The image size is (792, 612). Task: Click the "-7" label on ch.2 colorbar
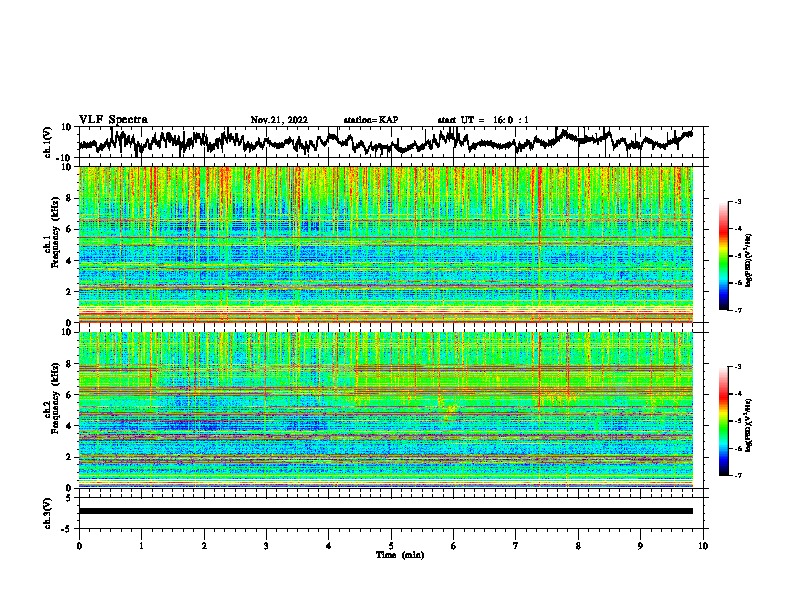point(738,476)
